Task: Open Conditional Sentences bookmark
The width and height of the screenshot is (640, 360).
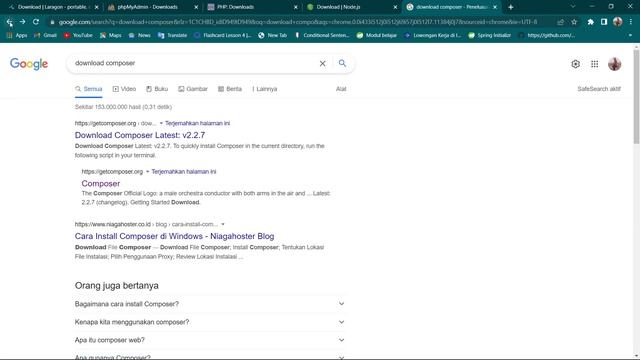Action: [x=322, y=36]
